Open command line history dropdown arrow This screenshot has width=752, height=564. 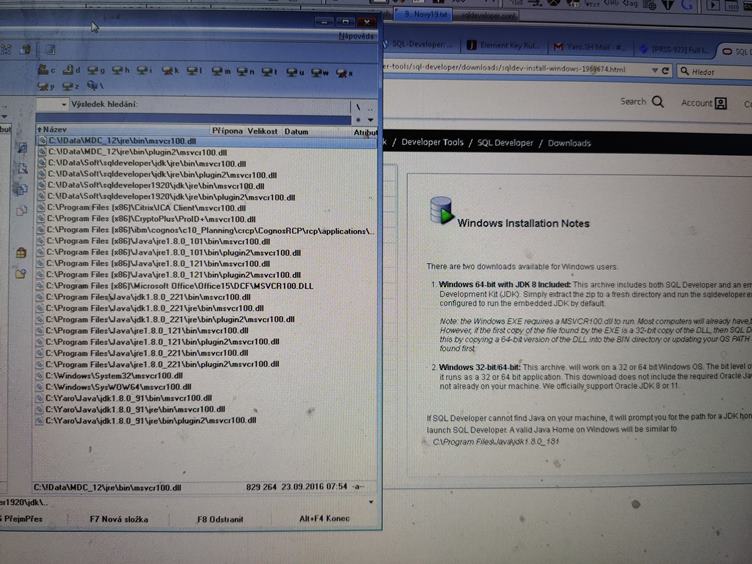tap(371, 502)
